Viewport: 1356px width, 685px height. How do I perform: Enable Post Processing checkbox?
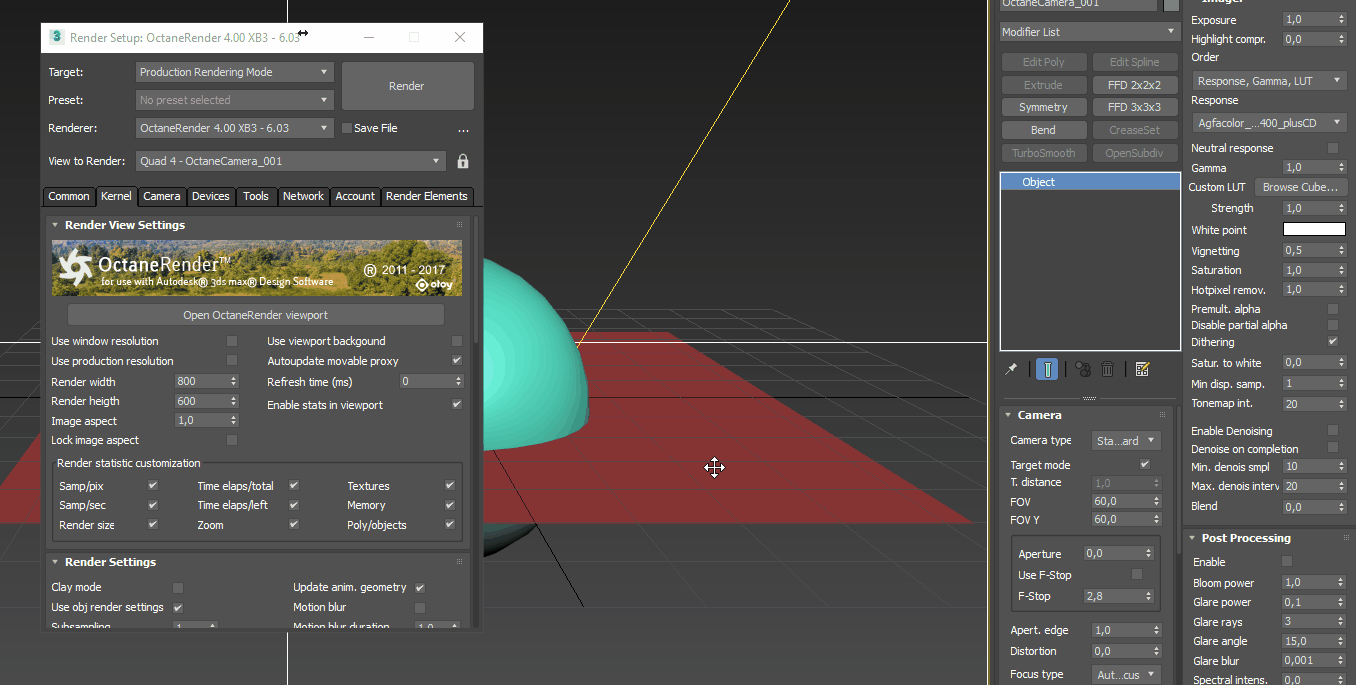(1287, 561)
